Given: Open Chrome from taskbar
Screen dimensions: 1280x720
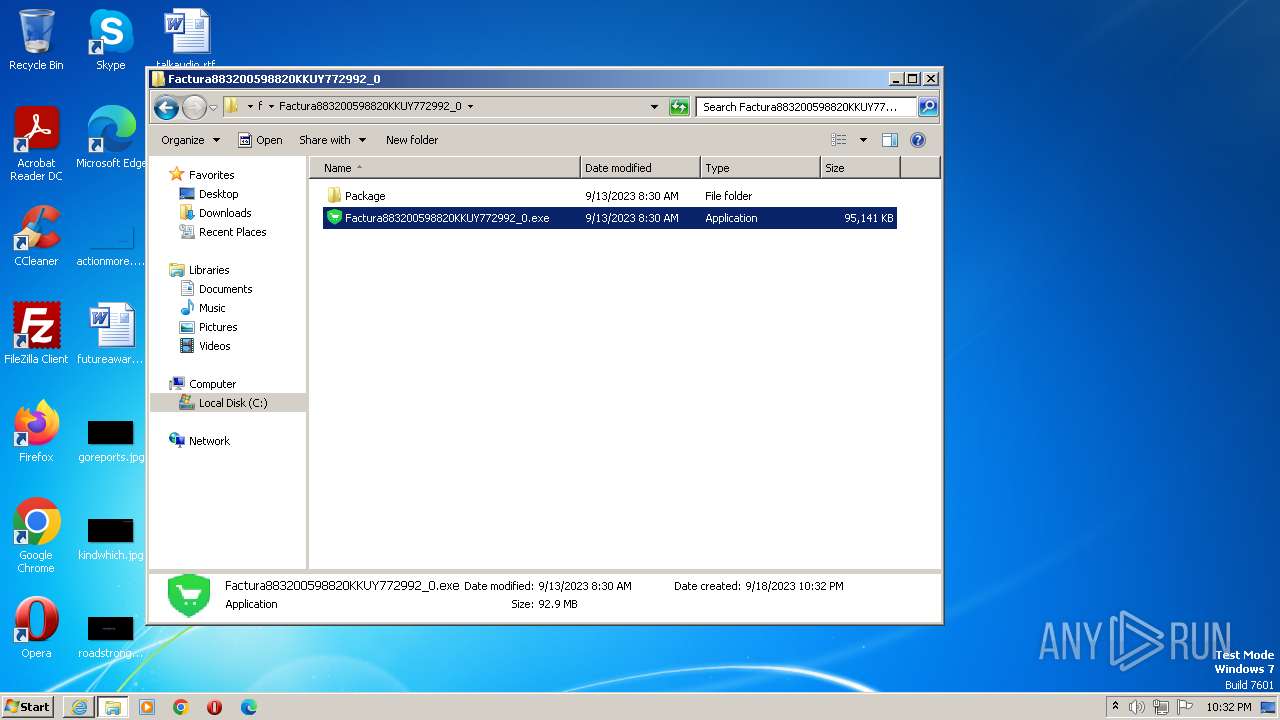Looking at the screenshot, I should point(181,707).
